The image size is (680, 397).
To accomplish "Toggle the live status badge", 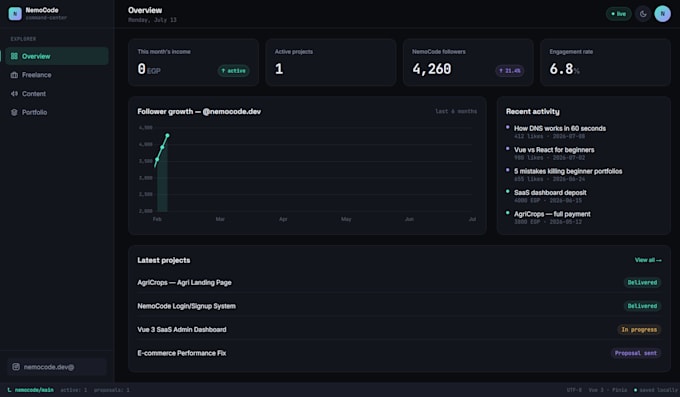I will click(x=618, y=14).
